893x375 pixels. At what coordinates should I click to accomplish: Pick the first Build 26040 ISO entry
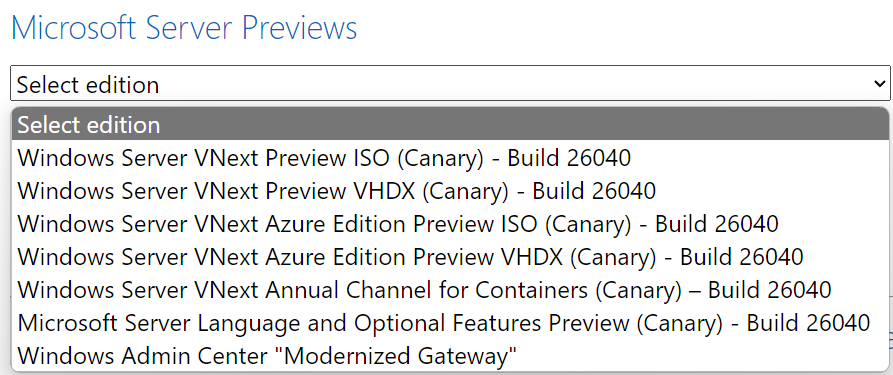(450, 157)
